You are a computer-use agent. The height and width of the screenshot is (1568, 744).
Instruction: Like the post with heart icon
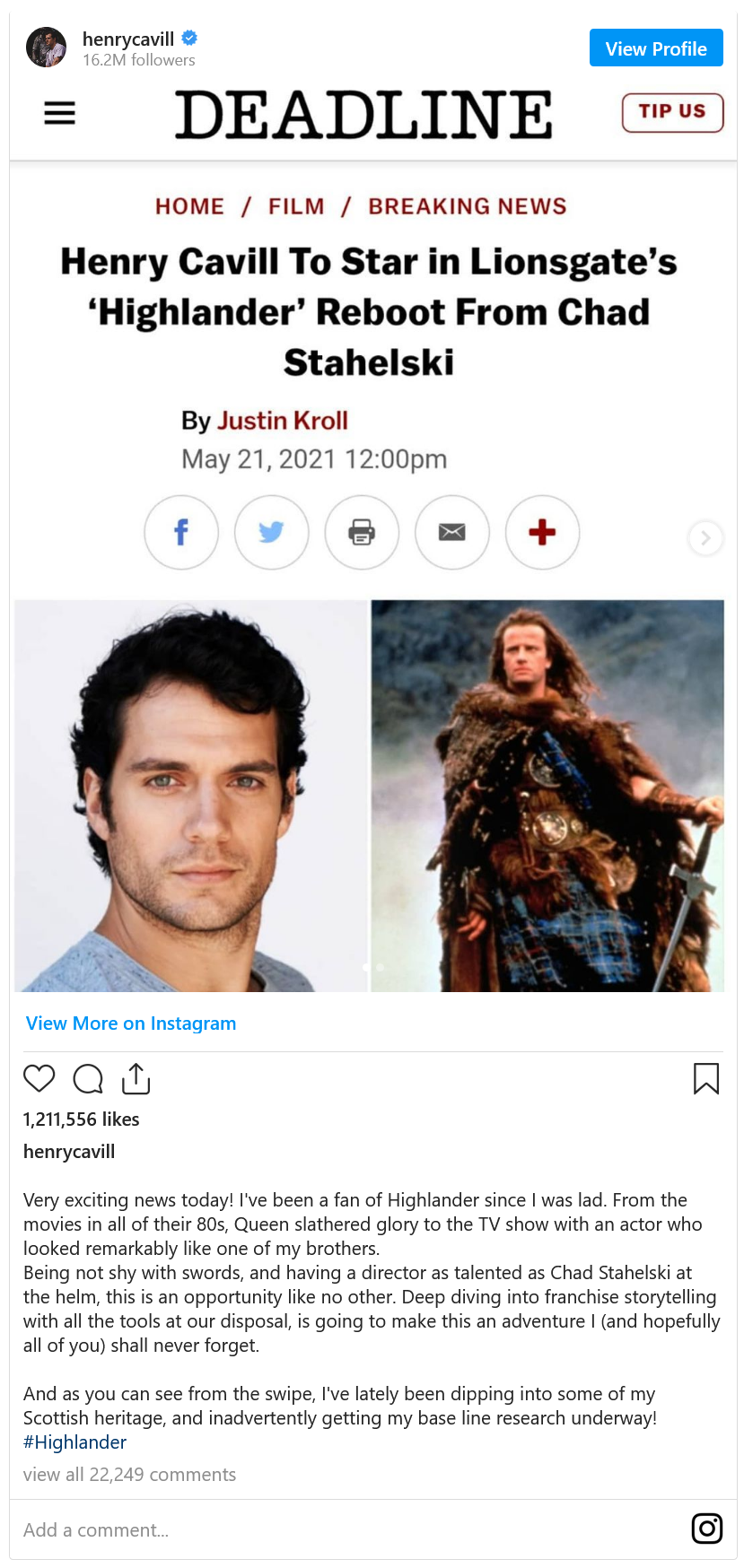[39, 1078]
